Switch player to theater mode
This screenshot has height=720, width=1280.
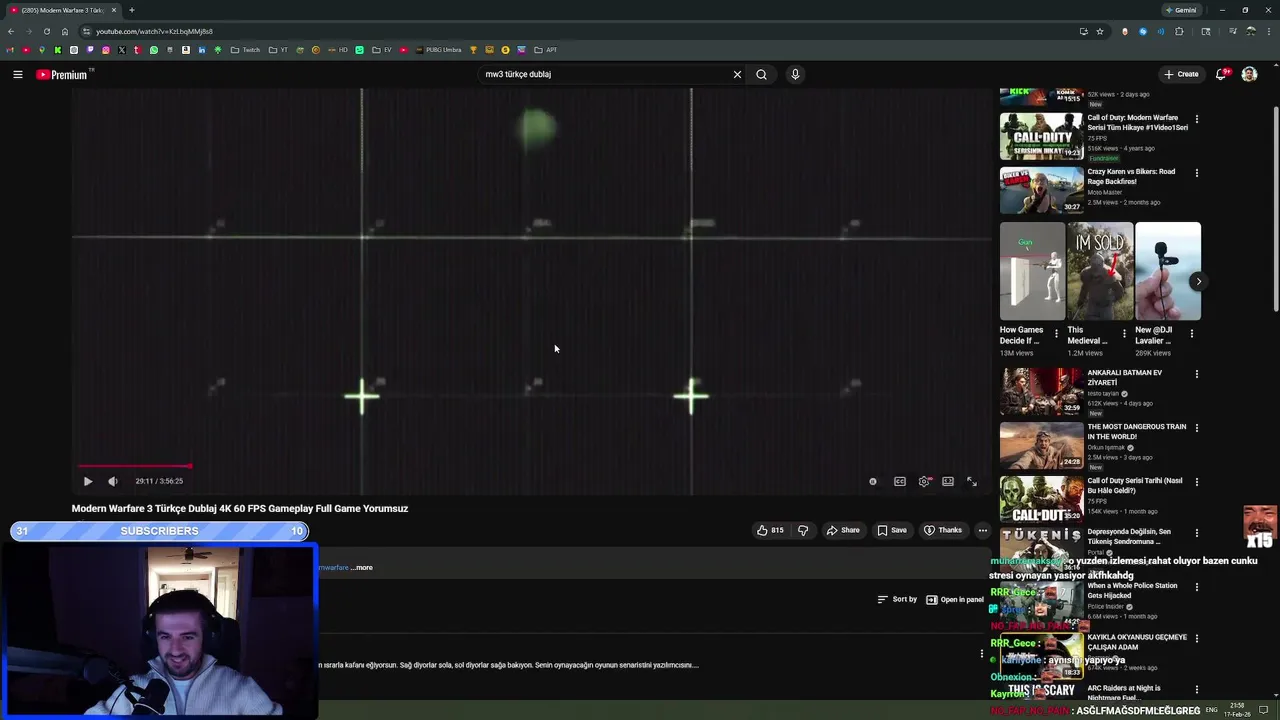pos(948,481)
